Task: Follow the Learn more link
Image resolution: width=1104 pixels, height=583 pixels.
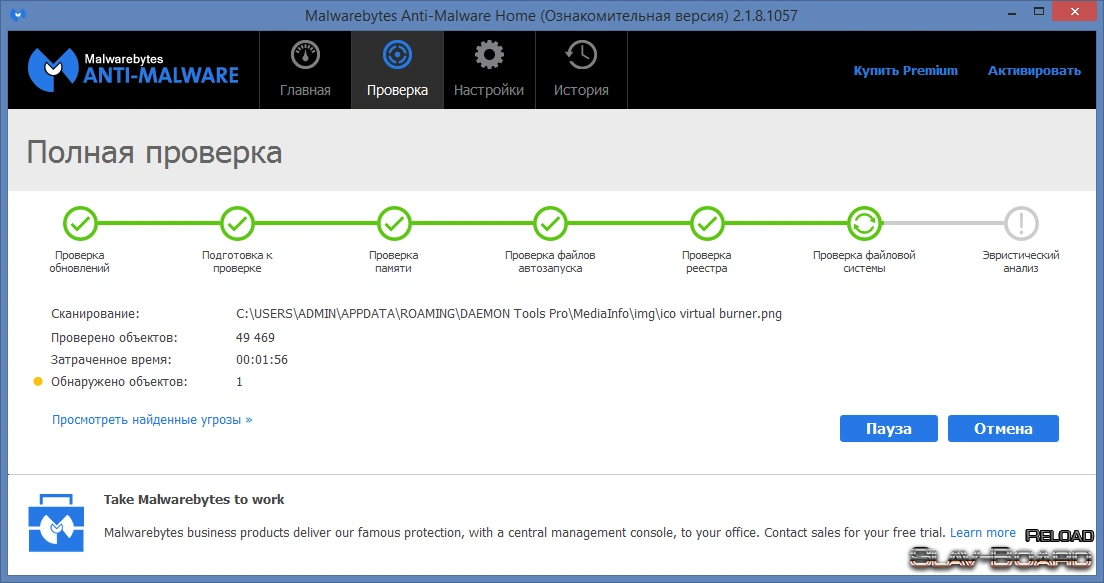Action: tap(983, 533)
